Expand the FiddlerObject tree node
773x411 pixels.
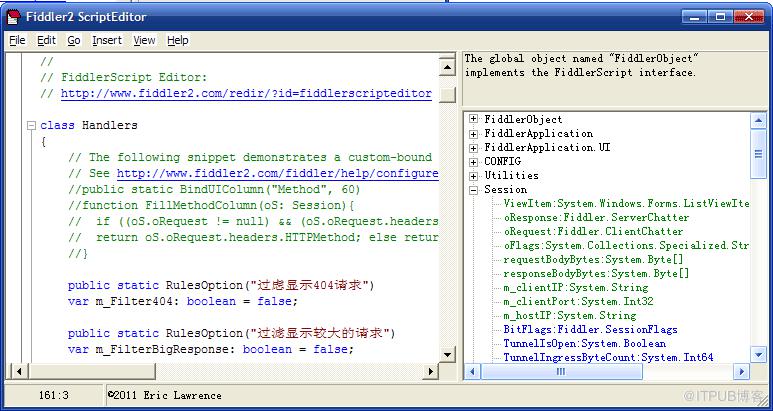[x=473, y=120]
